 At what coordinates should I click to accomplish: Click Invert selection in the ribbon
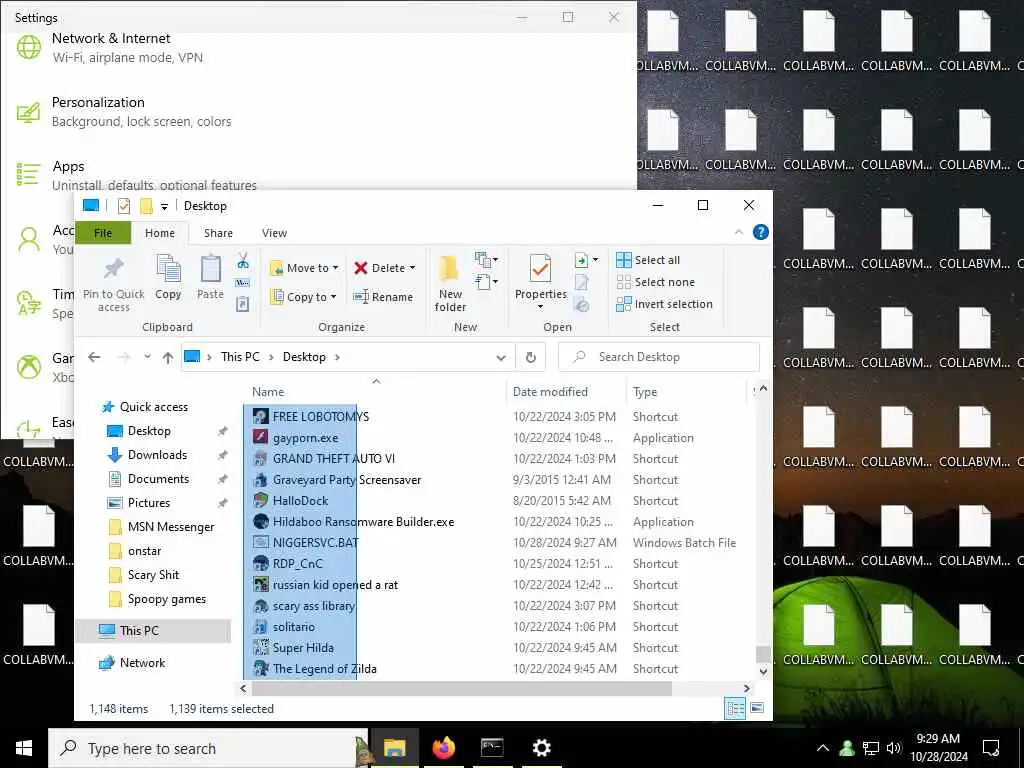[665, 304]
